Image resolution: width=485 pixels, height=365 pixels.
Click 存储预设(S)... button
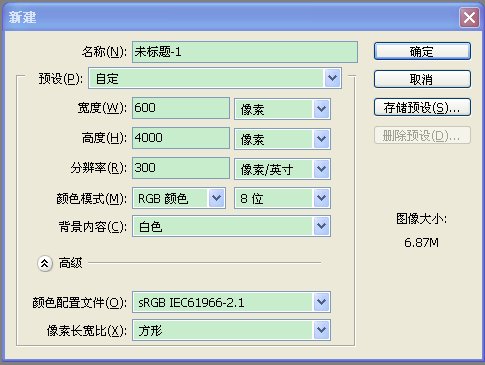[x=422, y=107]
